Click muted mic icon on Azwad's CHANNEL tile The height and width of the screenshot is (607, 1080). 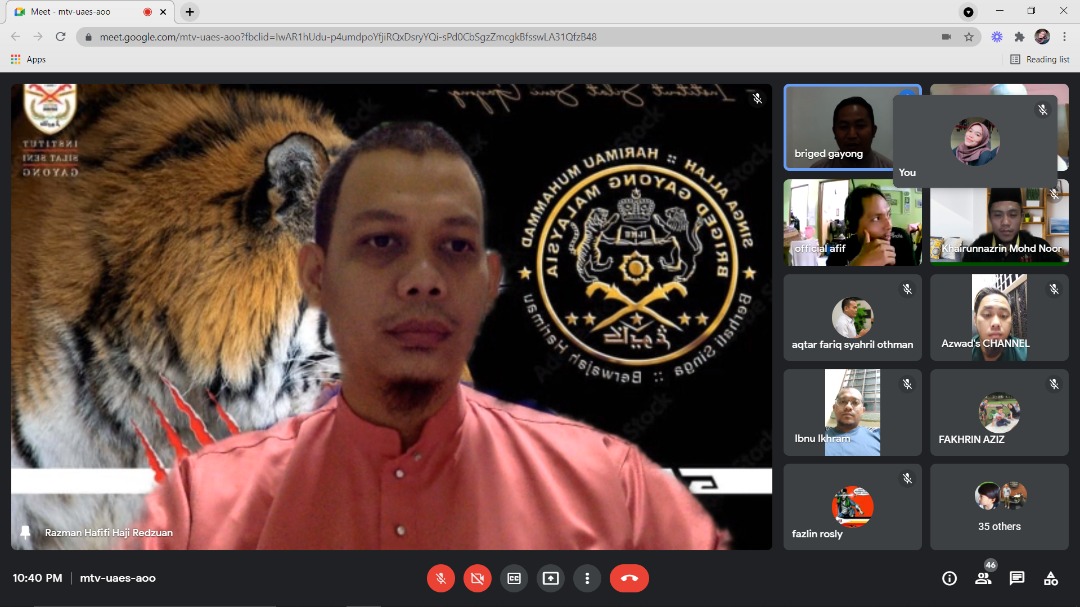(1054, 289)
